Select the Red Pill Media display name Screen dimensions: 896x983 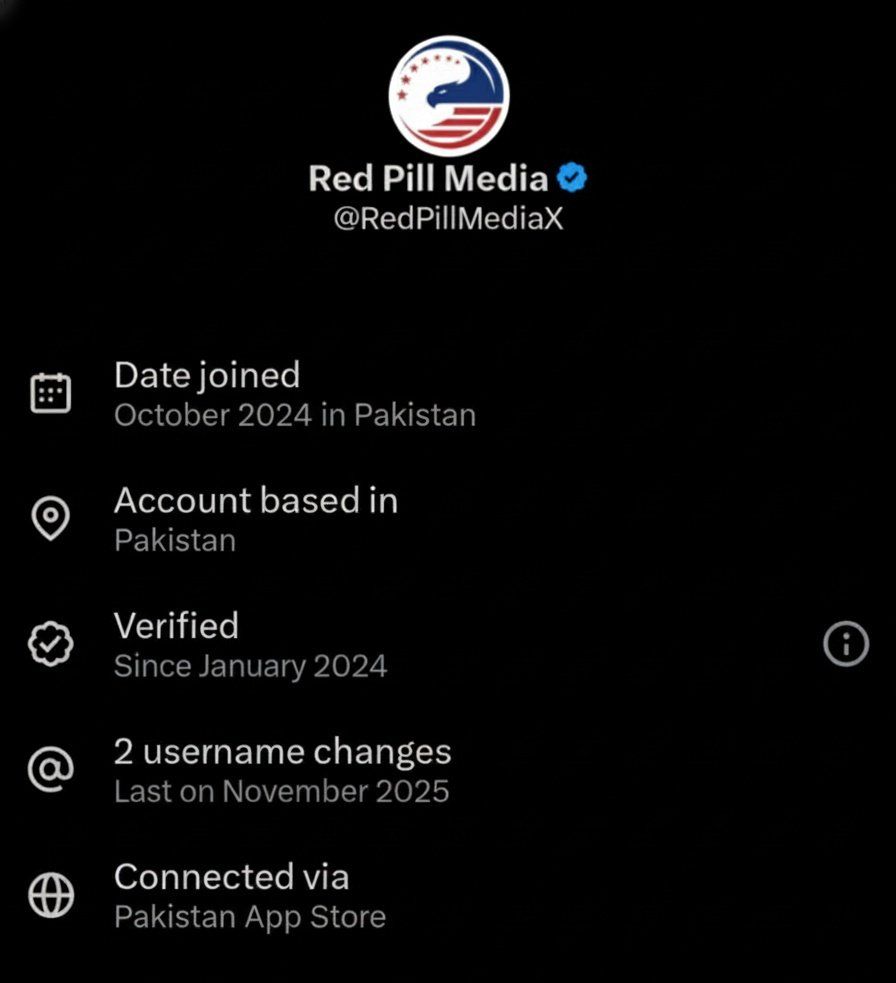(428, 178)
